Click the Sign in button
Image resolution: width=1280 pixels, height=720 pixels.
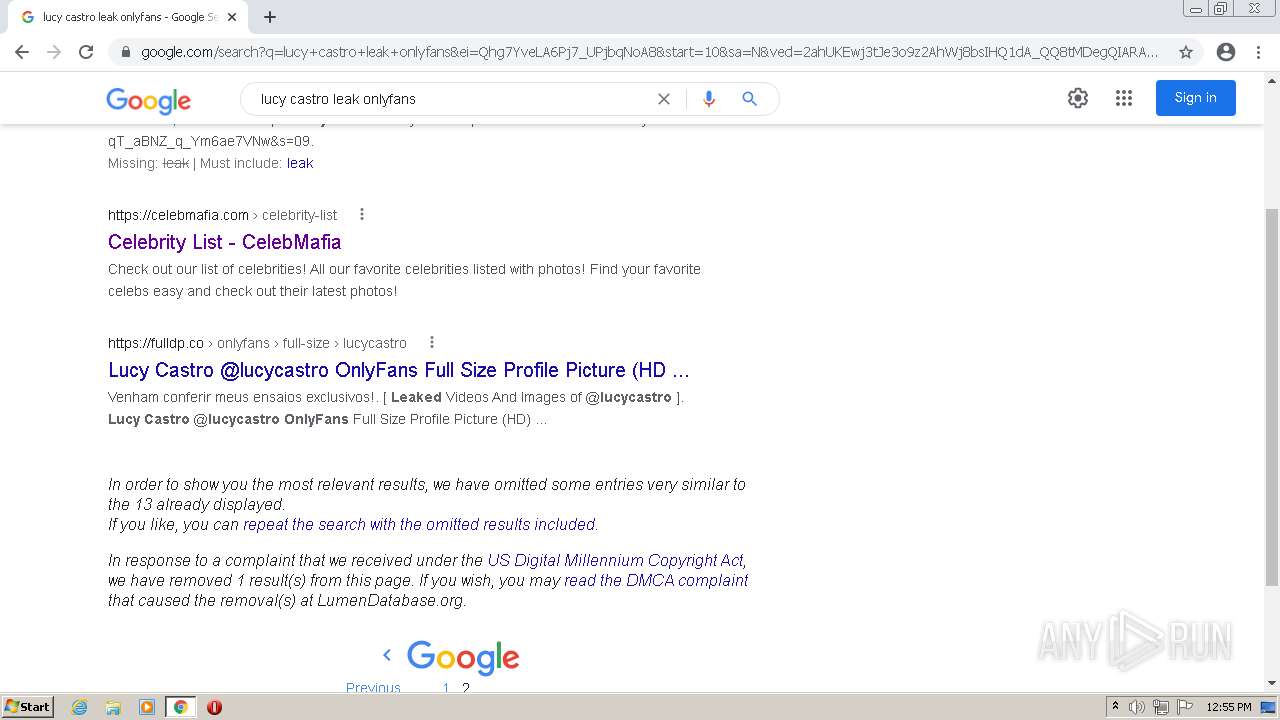point(1196,98)
